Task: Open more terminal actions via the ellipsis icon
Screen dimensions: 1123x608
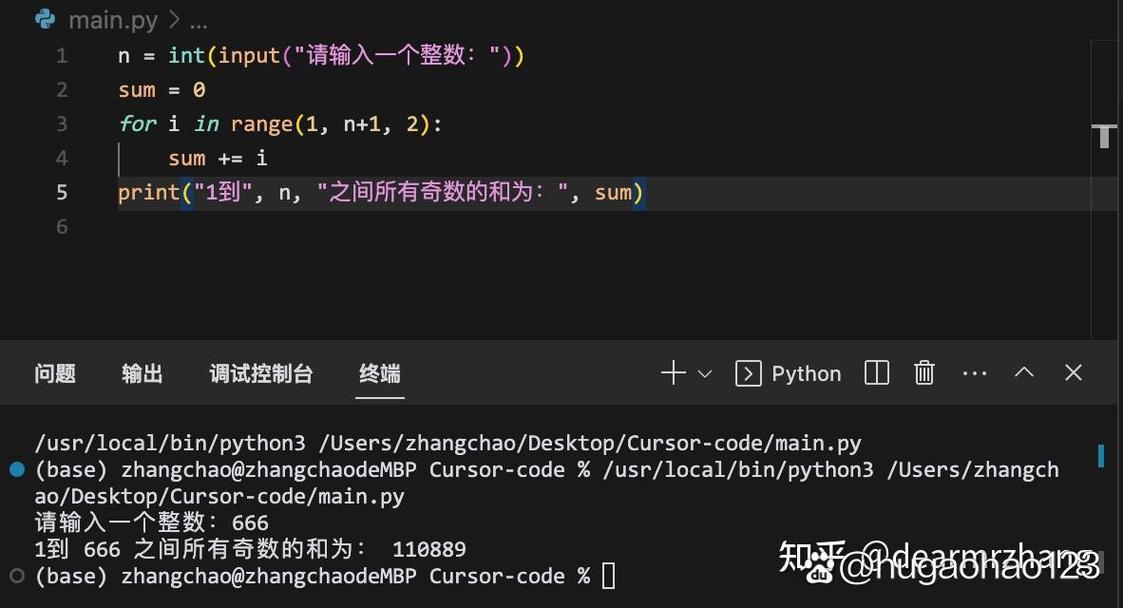Action: tap(974, 372)
